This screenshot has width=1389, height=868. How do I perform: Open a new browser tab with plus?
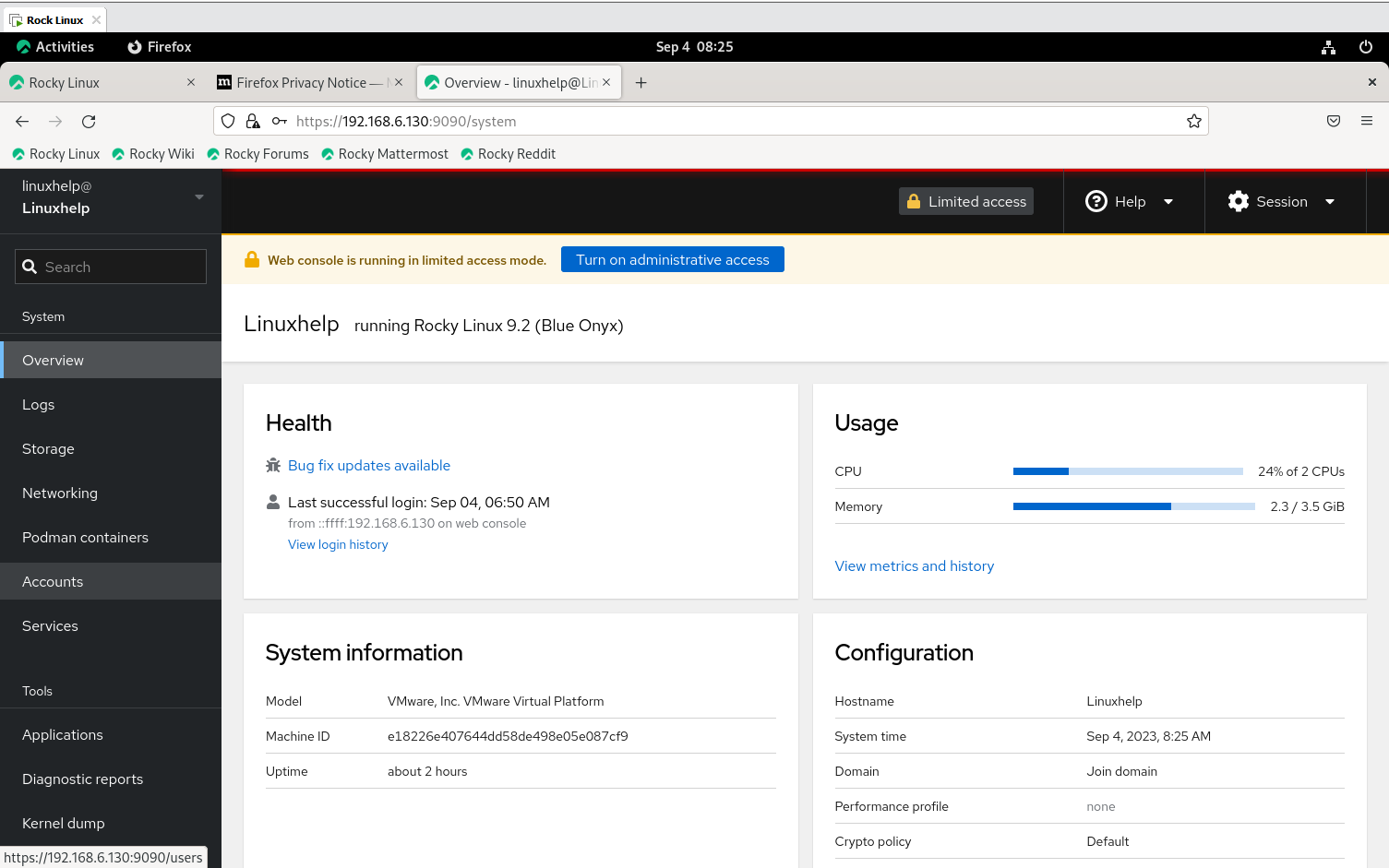coord(641,82)
